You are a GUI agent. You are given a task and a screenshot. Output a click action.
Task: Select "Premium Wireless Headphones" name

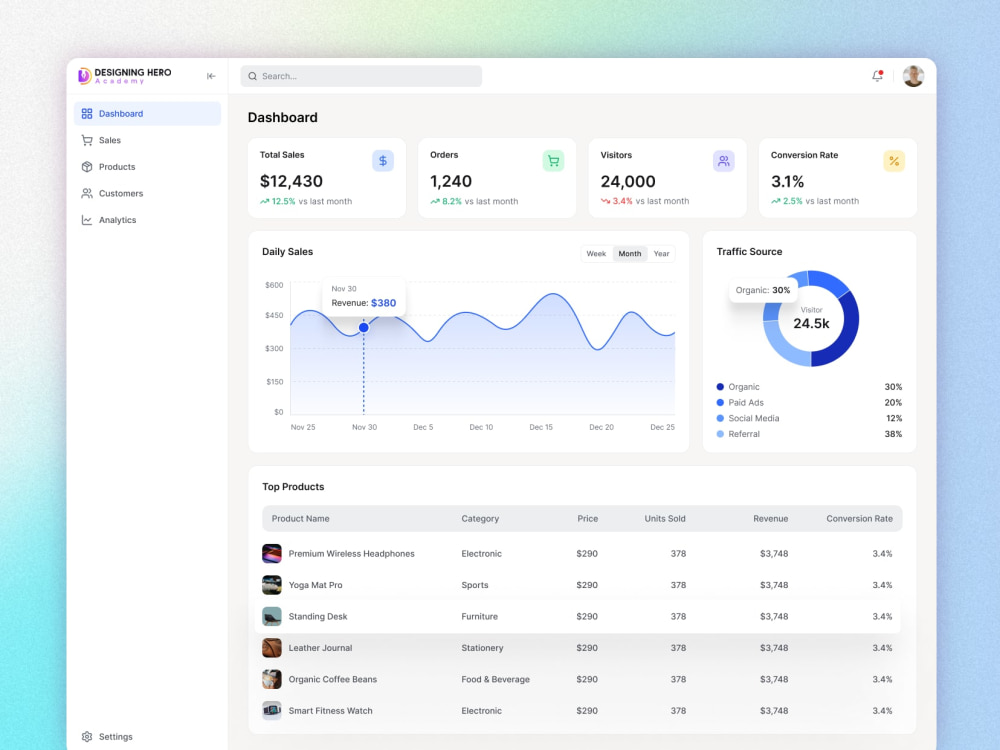click(351, 554)
